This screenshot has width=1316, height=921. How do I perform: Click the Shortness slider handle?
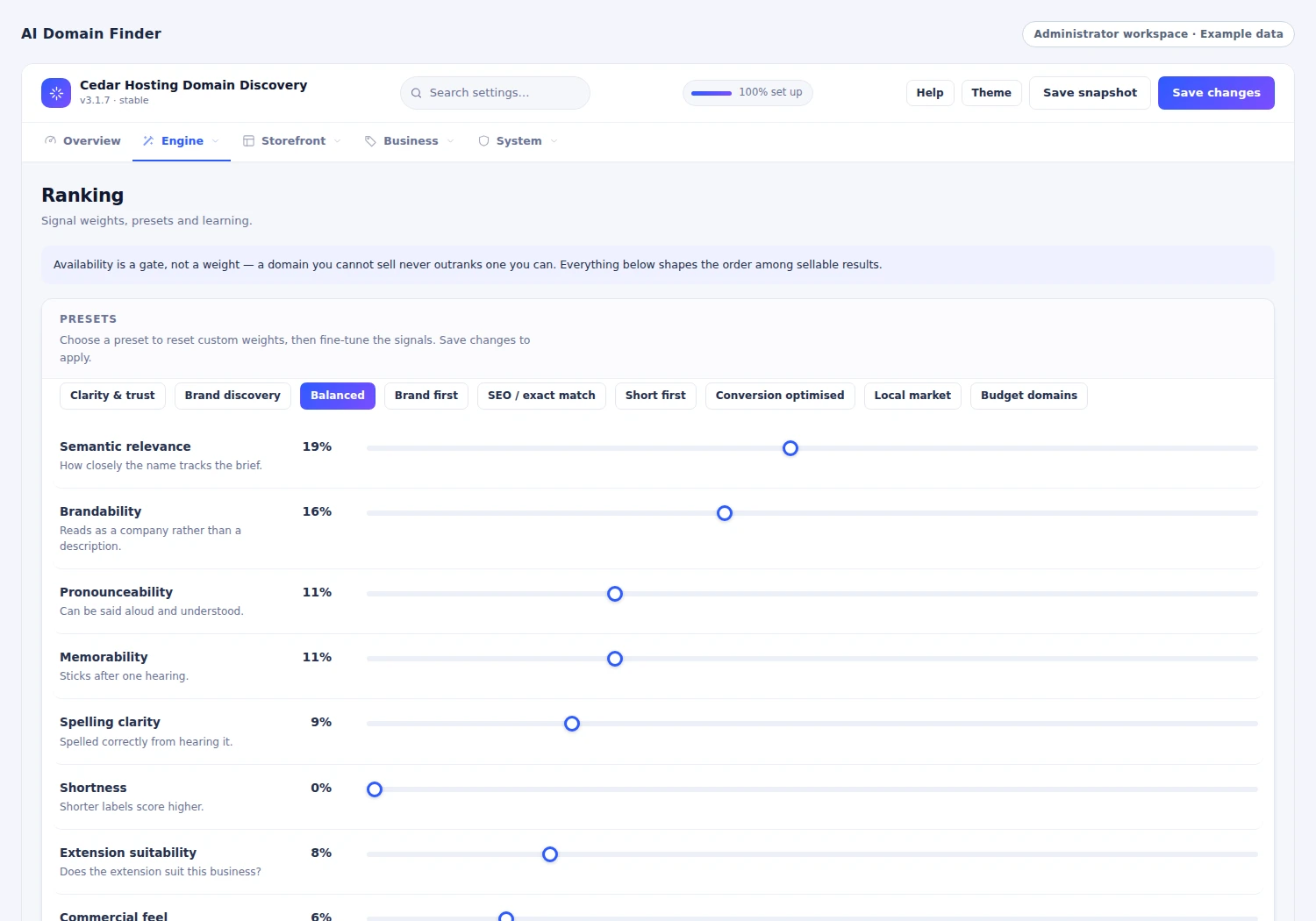coord(375,789)
